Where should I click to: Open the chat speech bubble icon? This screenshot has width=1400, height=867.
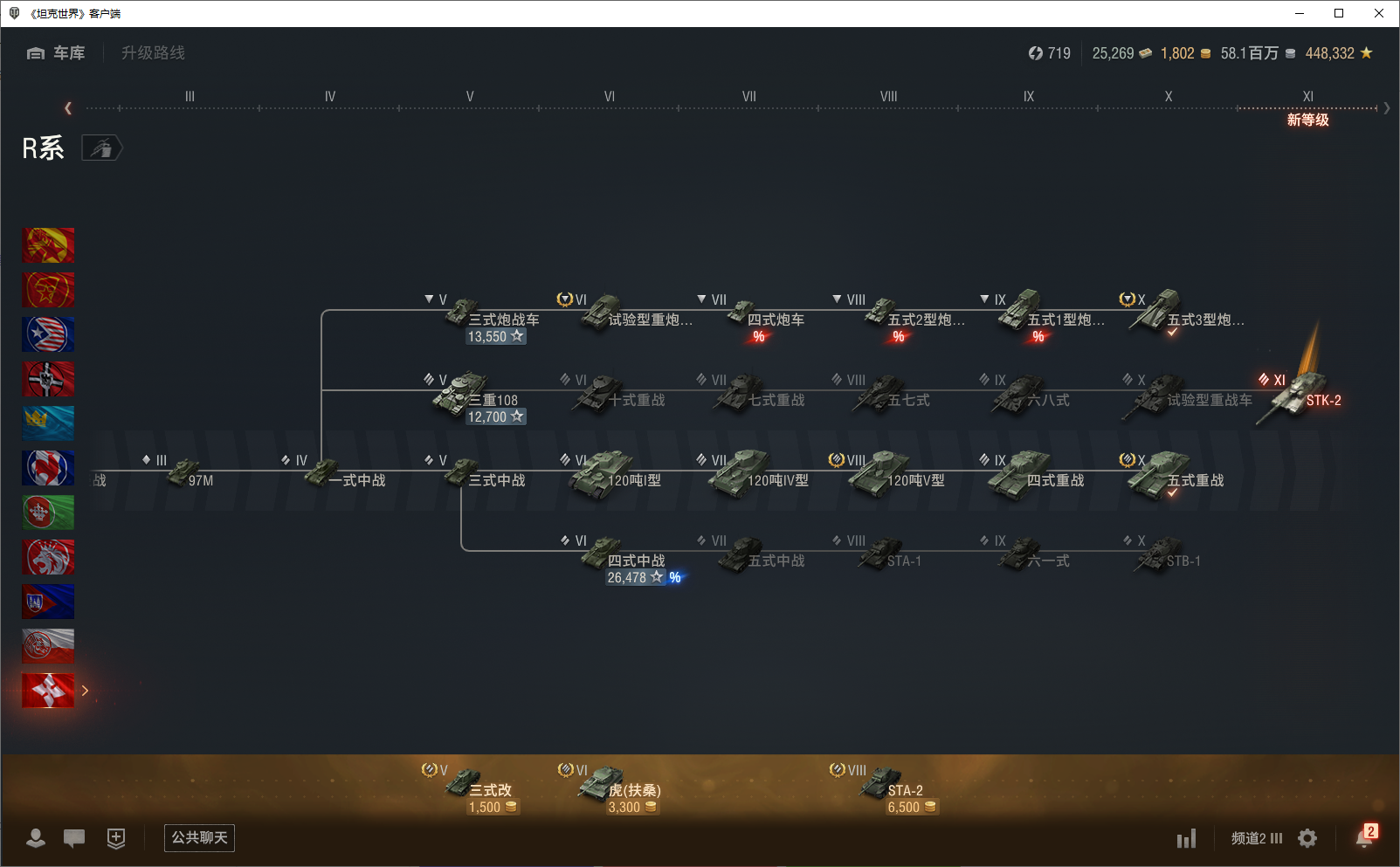[x=74, y=838]
